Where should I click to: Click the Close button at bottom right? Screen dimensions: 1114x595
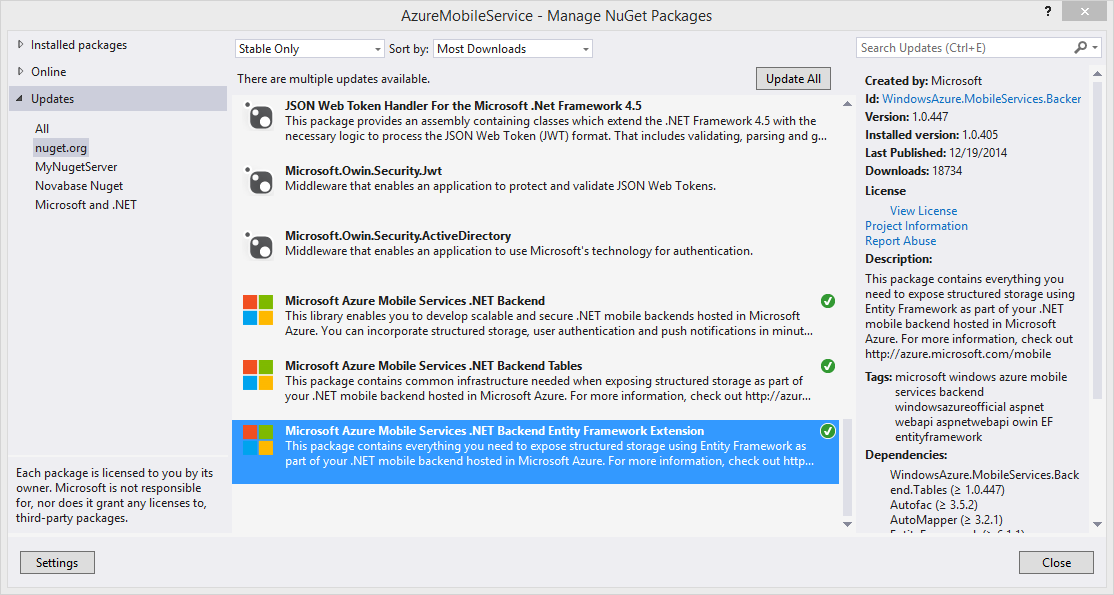click(1056, 562)
